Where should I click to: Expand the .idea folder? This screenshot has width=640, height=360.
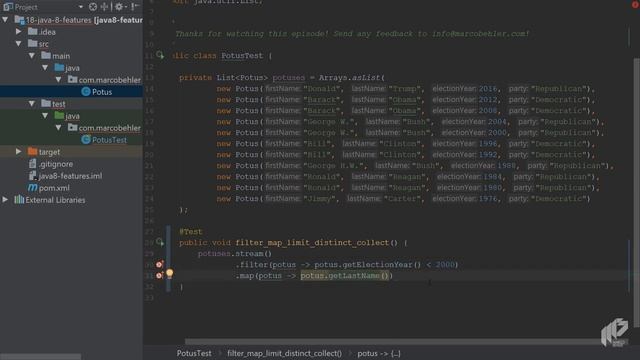coord(19,31)
